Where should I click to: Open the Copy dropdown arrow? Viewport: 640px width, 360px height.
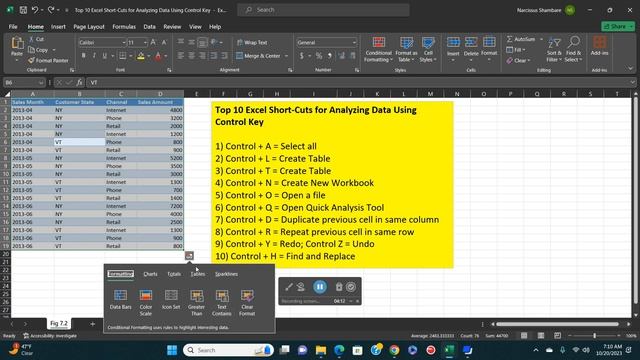point(54,50)
